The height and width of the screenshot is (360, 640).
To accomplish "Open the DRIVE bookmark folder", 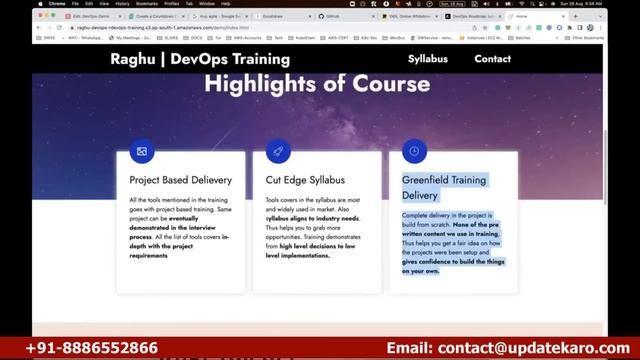I will 46,38.
